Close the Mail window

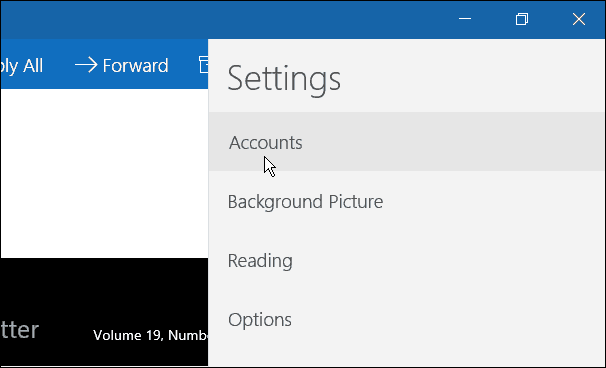[579, 19]
